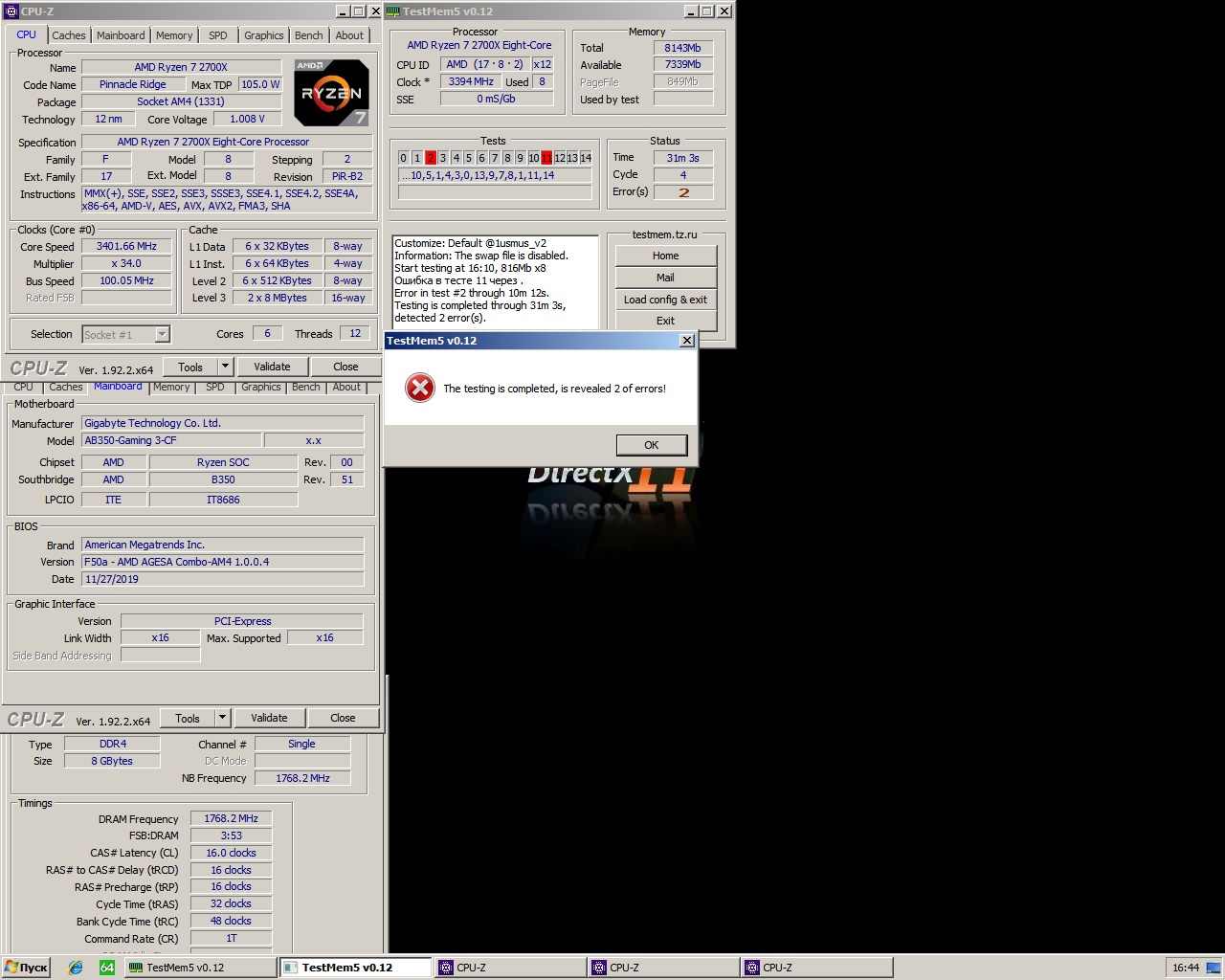Image resolution: width=1225 pixels, height=980 pixels.
Task: Click the Ryzen 7 processor logo
Action: point(331,93)
